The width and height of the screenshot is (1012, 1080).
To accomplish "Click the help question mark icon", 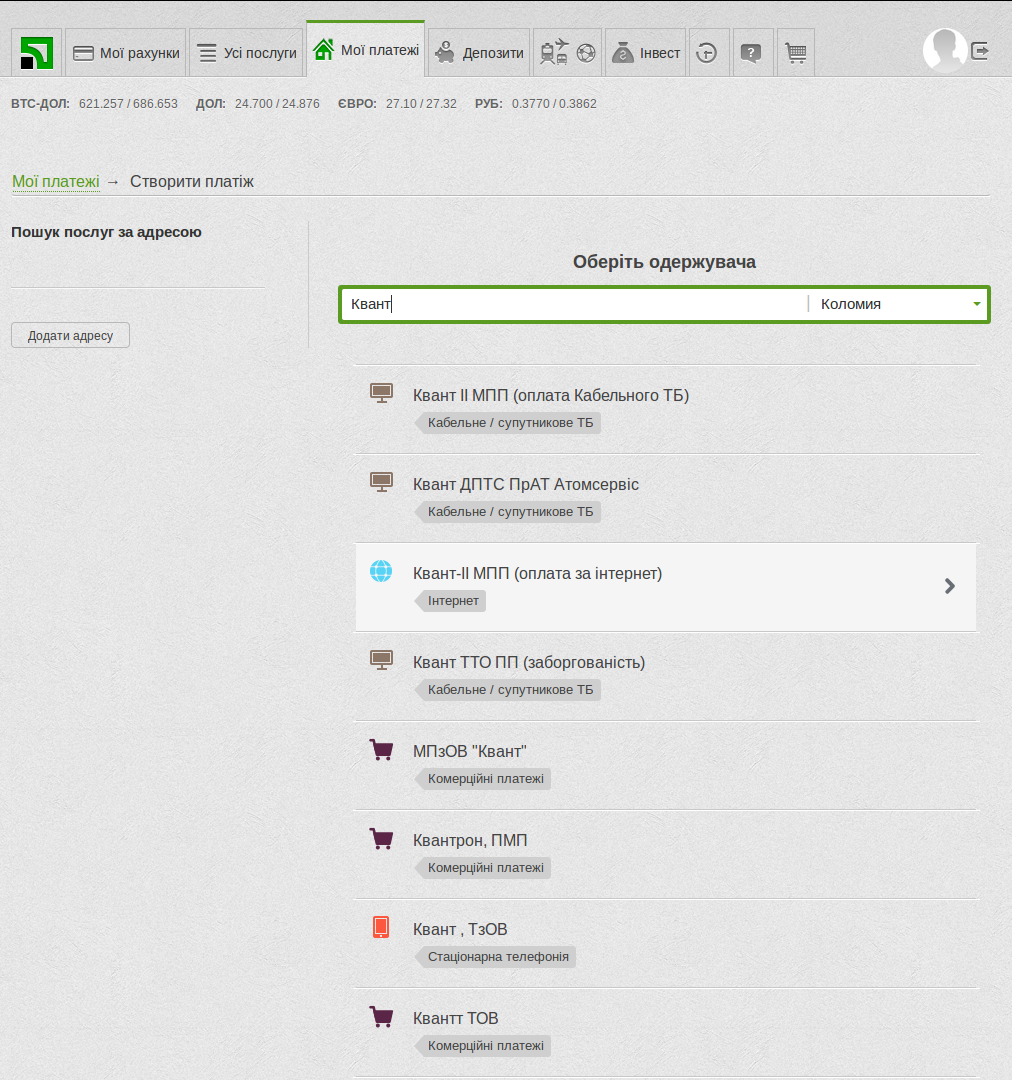I will tap(752, 53).
